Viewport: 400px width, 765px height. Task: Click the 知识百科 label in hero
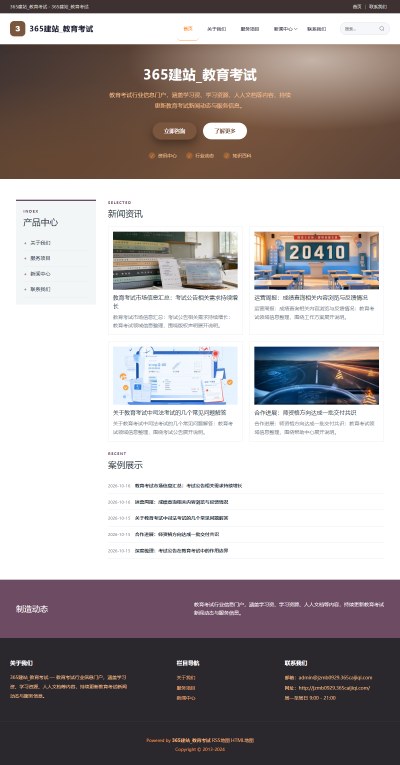[241, 156]
